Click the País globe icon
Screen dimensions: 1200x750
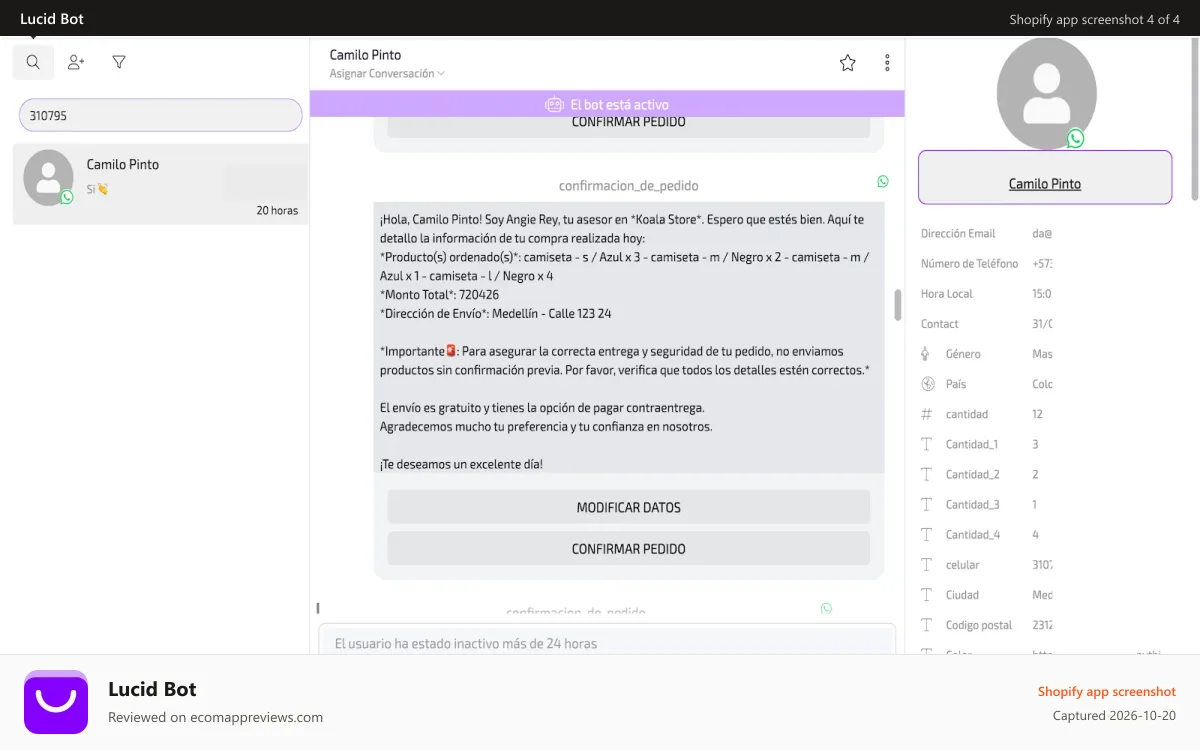[x=926, y=384]
